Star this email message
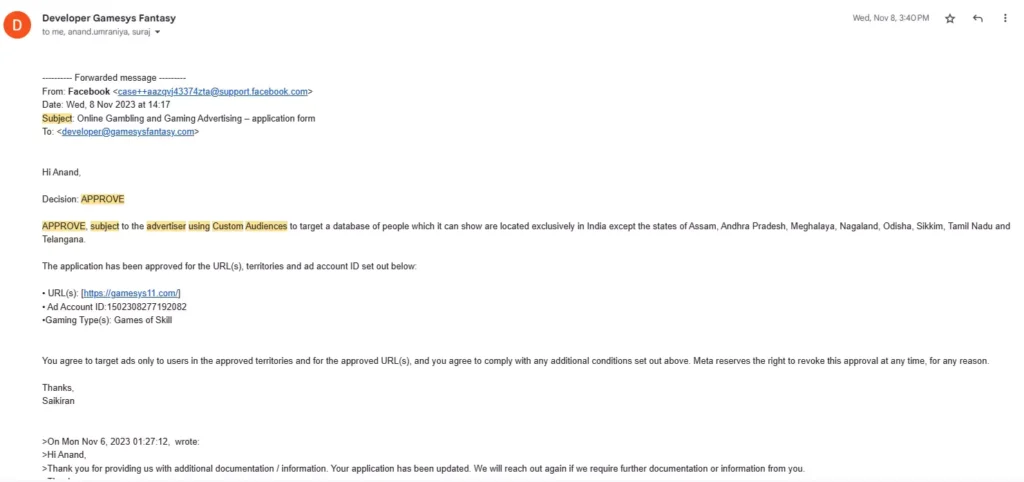 [950, 19]
